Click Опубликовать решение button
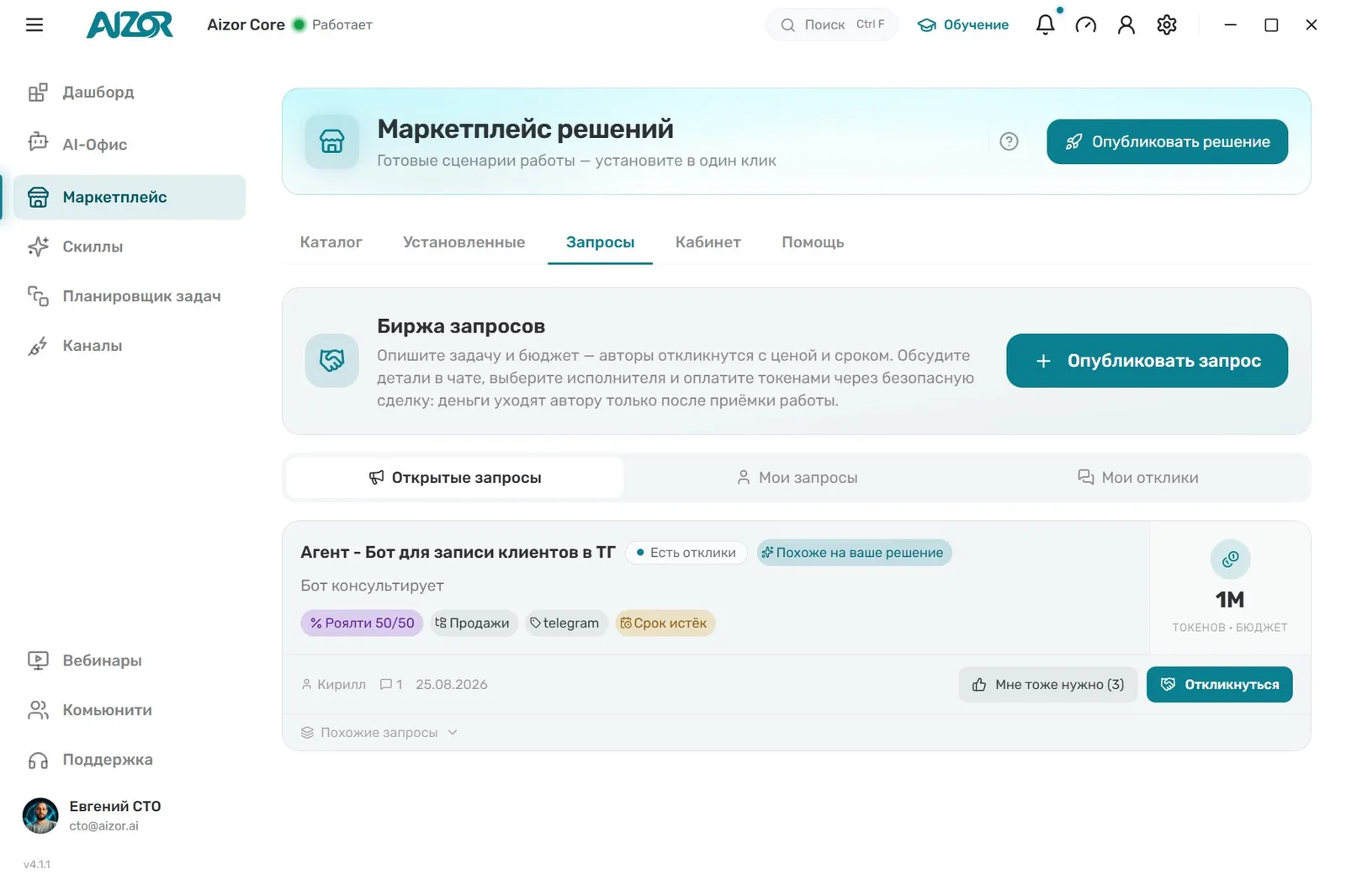 [1167, 142]
